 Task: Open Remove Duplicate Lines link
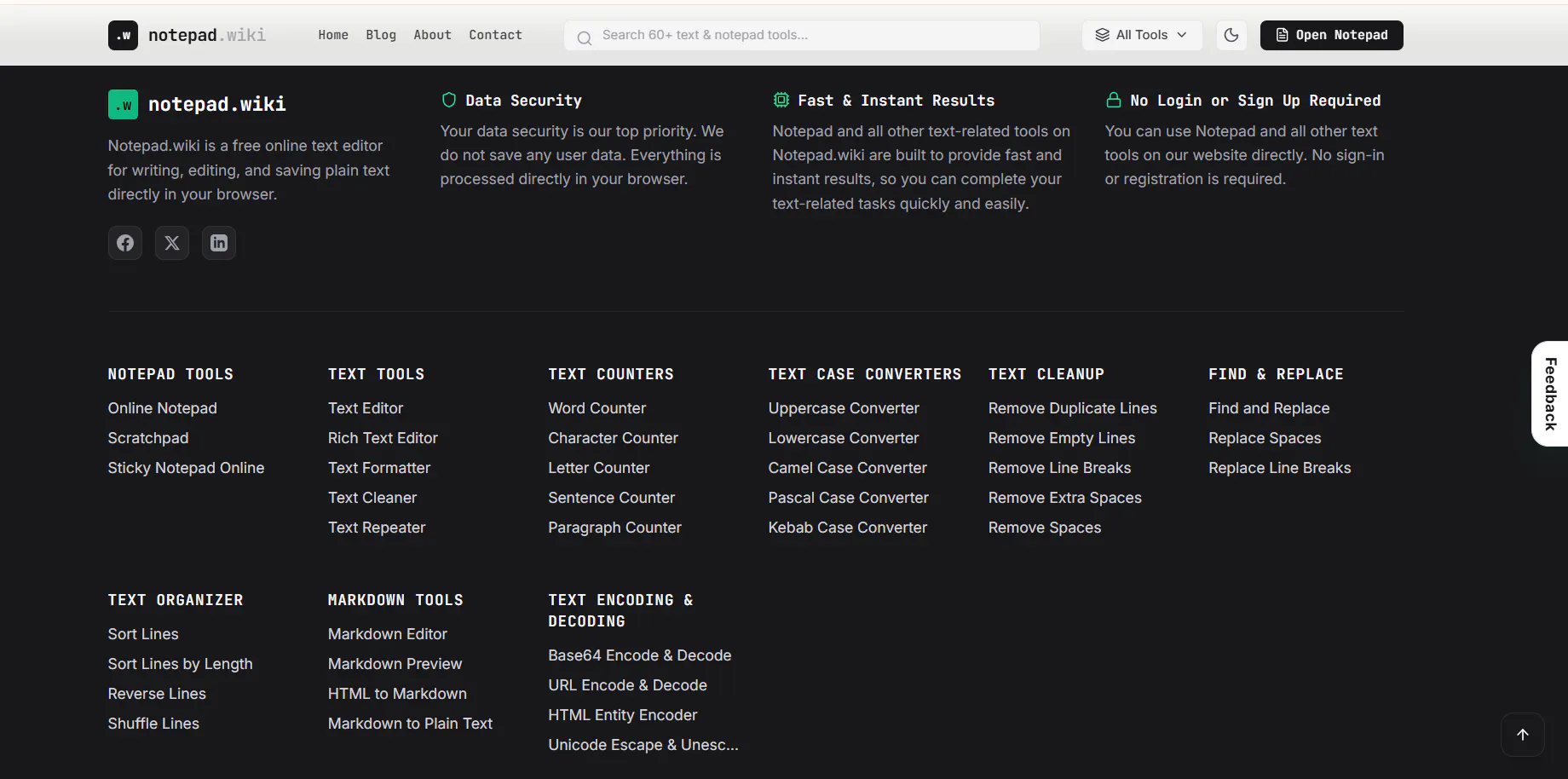1073,408
